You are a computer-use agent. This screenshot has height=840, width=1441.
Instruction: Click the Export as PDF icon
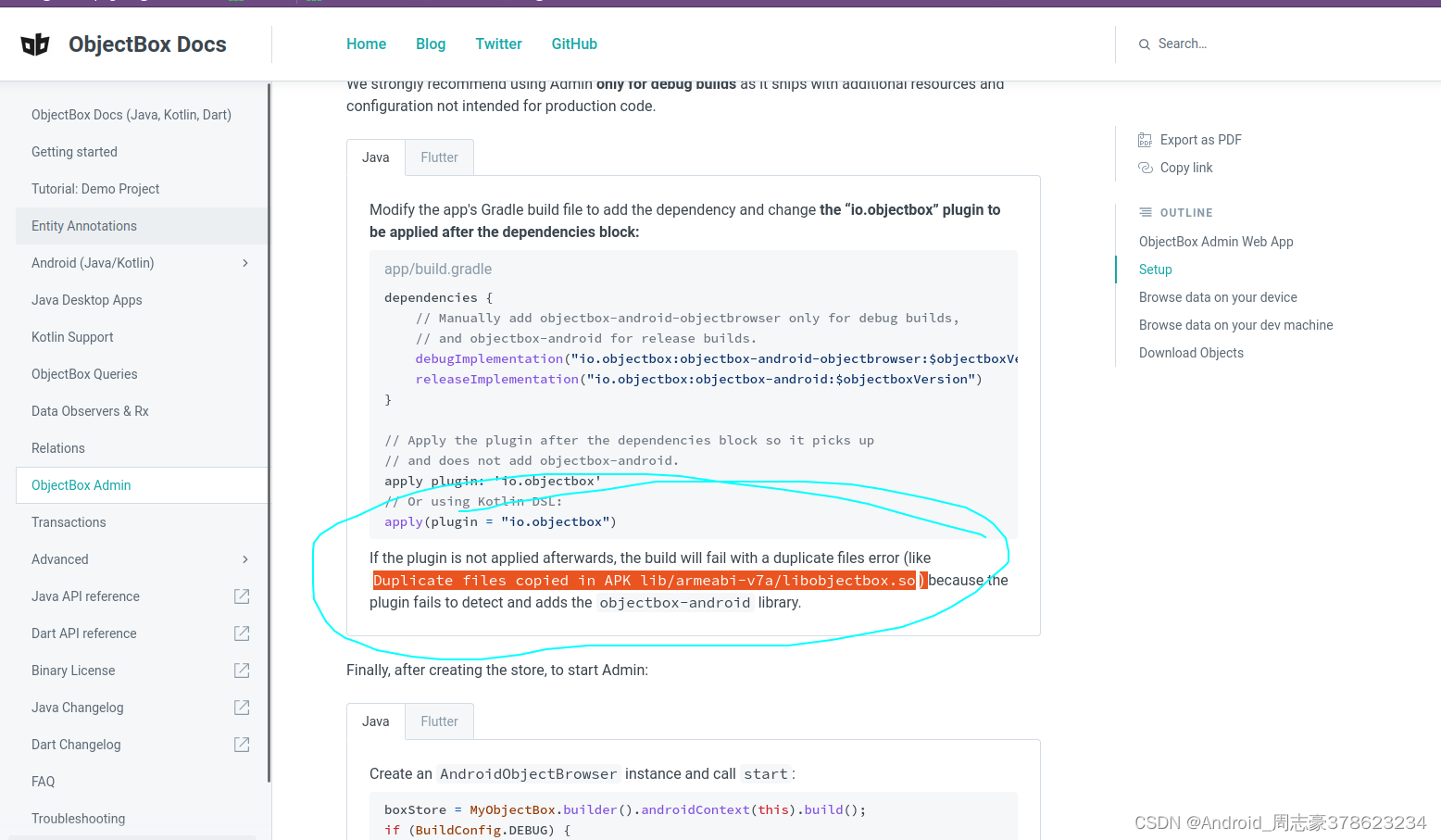tap(1146, 140)
